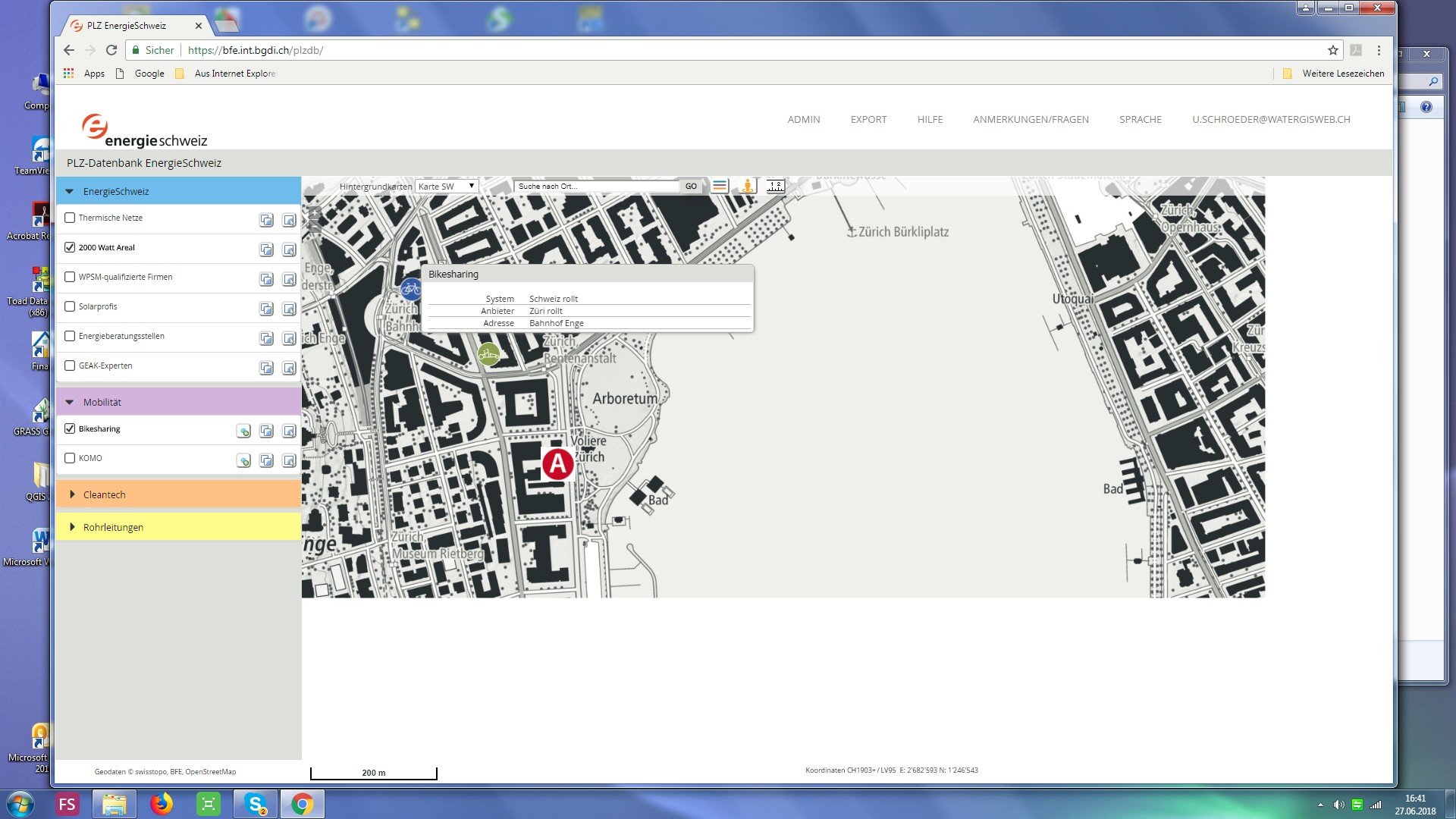This screenshot has width=1456, height=819.
Task: Open the Hintergrundkarten Karte SW dropdown
Action: [x=447, y=186]
